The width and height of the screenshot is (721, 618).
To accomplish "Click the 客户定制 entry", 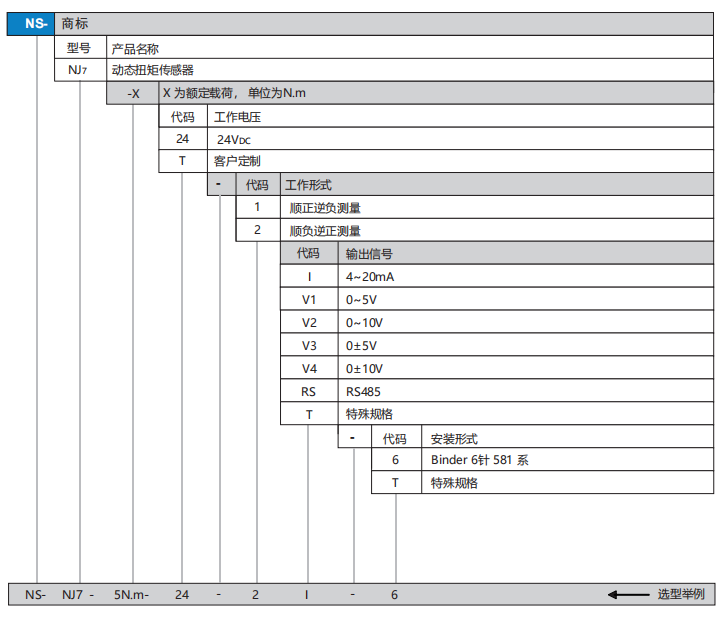I will (237, 161).
